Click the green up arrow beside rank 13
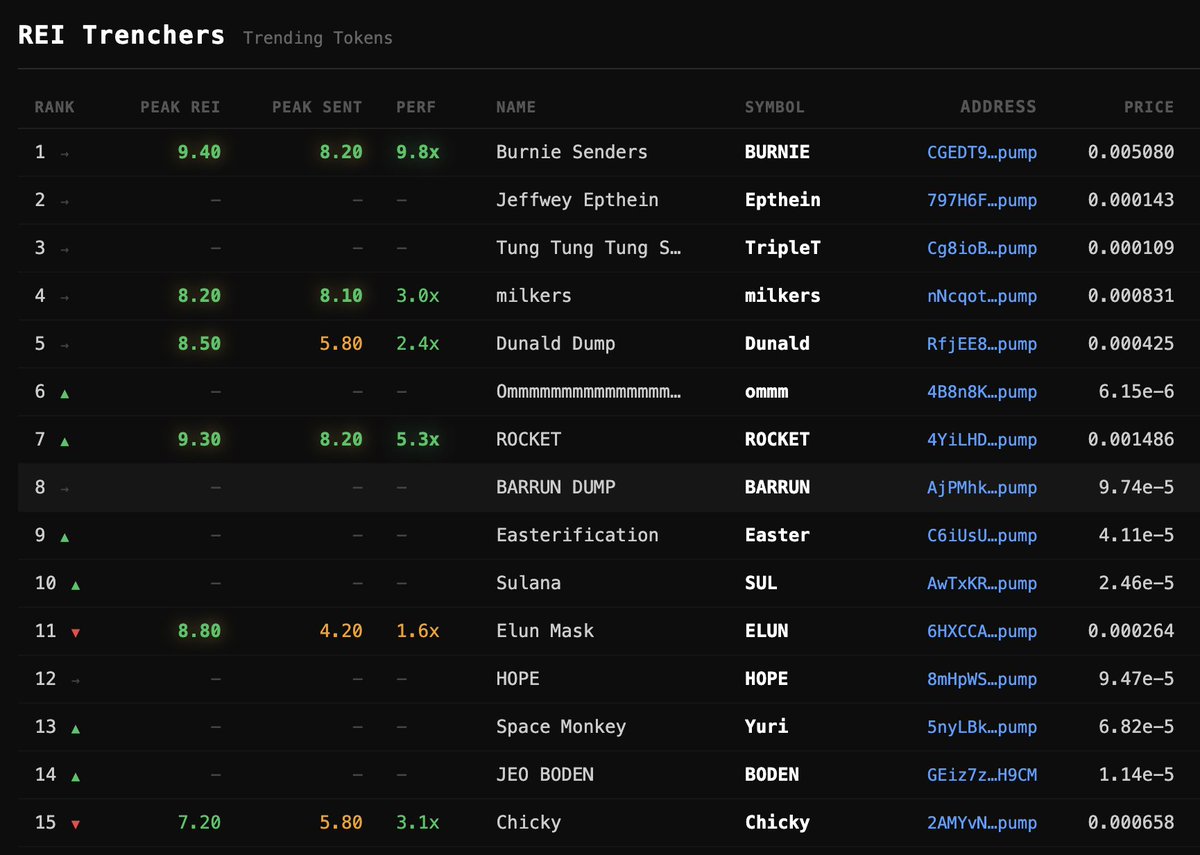1200x855 pixels. tap(76, 729)
